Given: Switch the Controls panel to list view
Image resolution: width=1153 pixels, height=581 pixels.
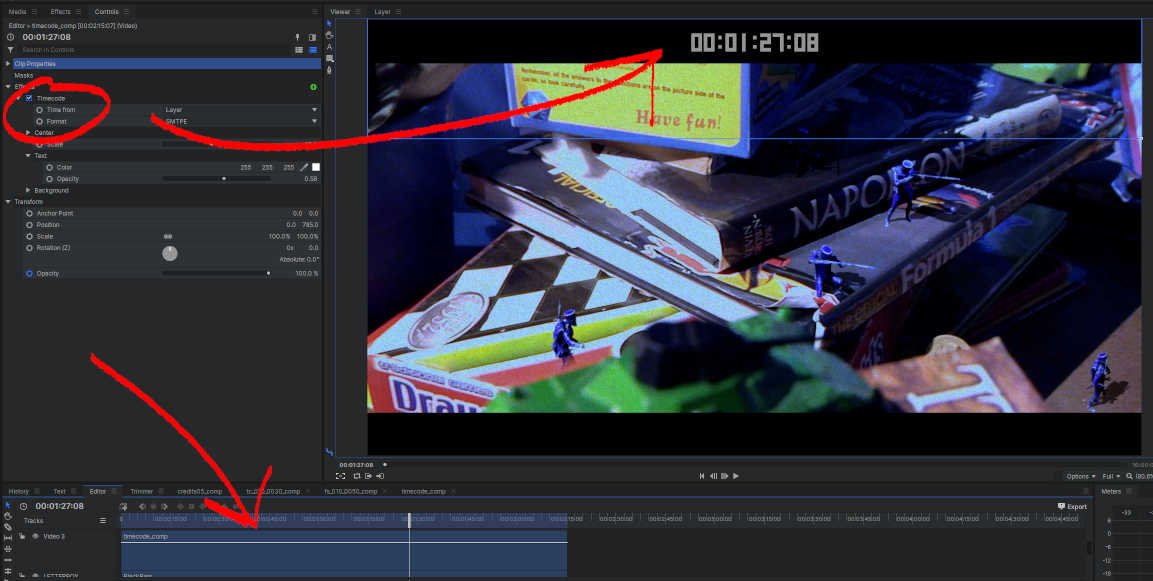Looking at the screenshot, I should click(x=299, y=49).
